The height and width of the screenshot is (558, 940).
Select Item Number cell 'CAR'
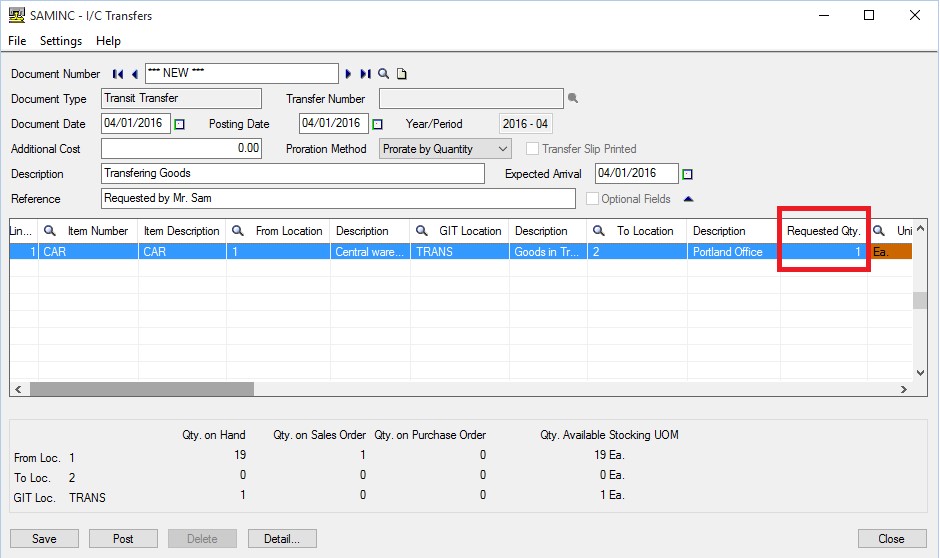(88, 252)
